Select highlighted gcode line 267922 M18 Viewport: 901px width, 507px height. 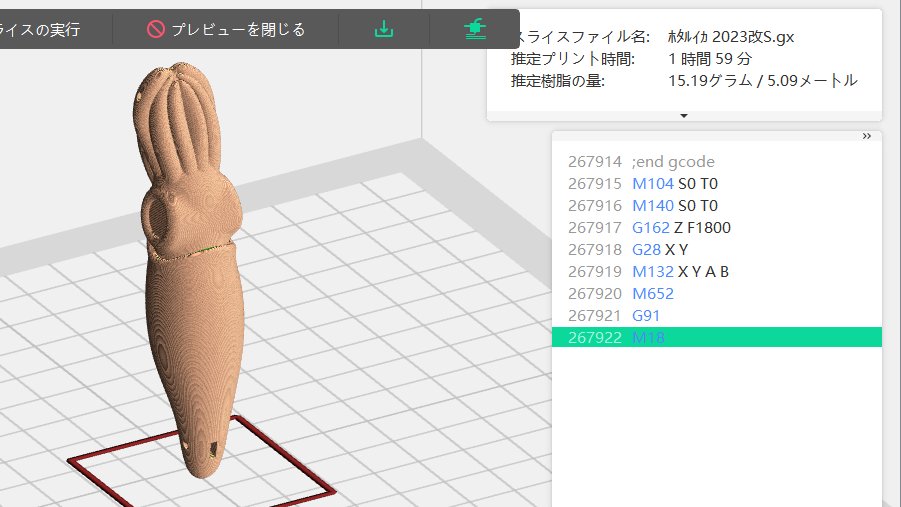pyautogui.click(x=717, y=337)
